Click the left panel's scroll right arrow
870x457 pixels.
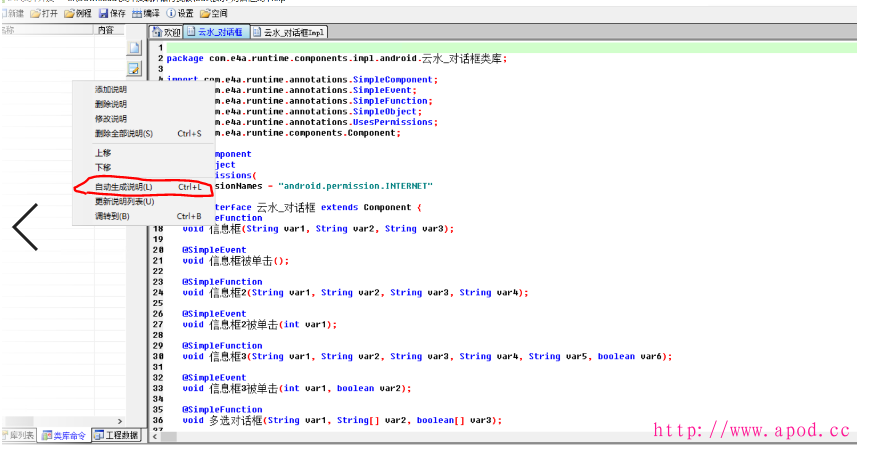(121, 421)
